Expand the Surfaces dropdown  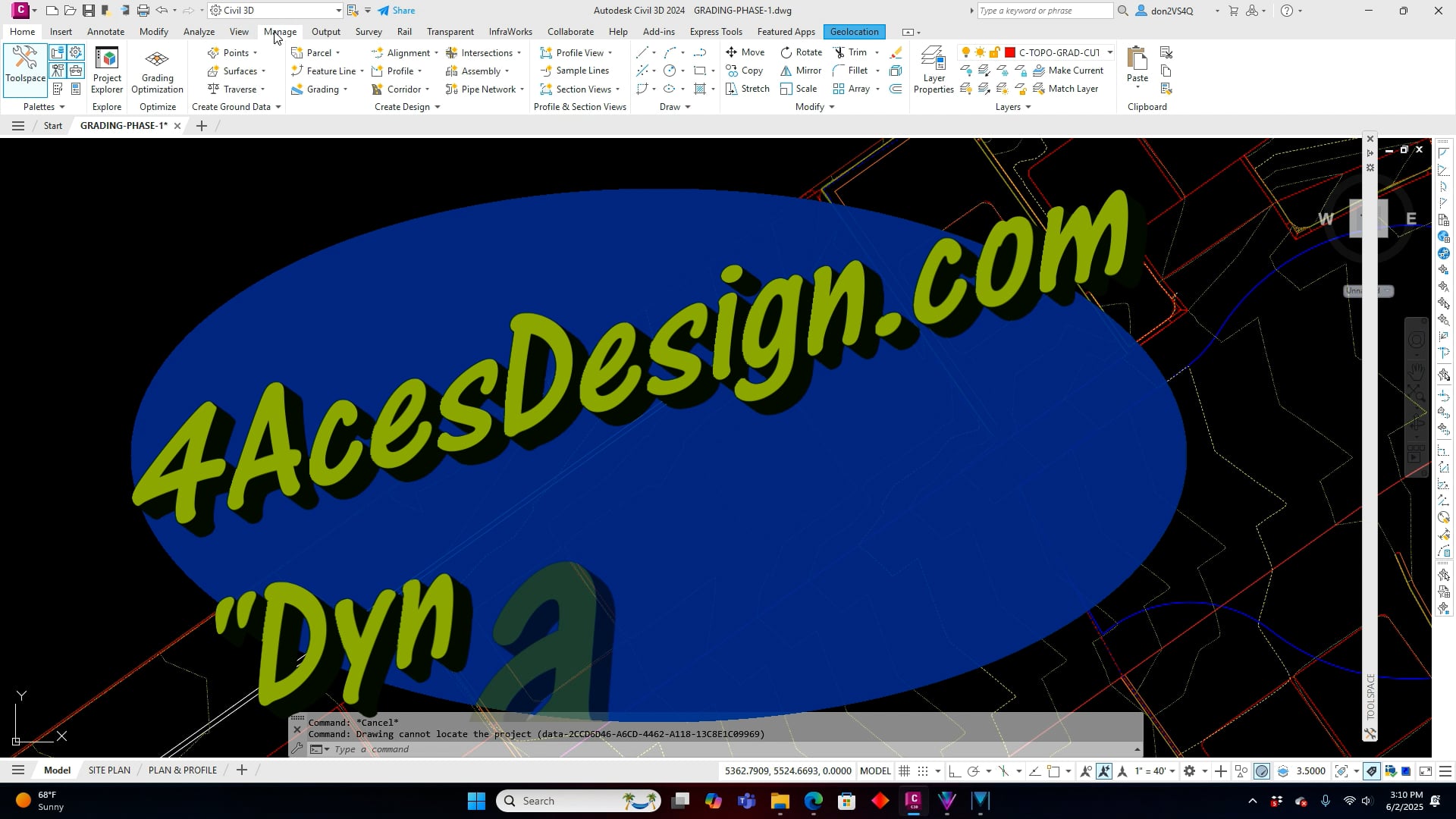[x=263, y=71]
